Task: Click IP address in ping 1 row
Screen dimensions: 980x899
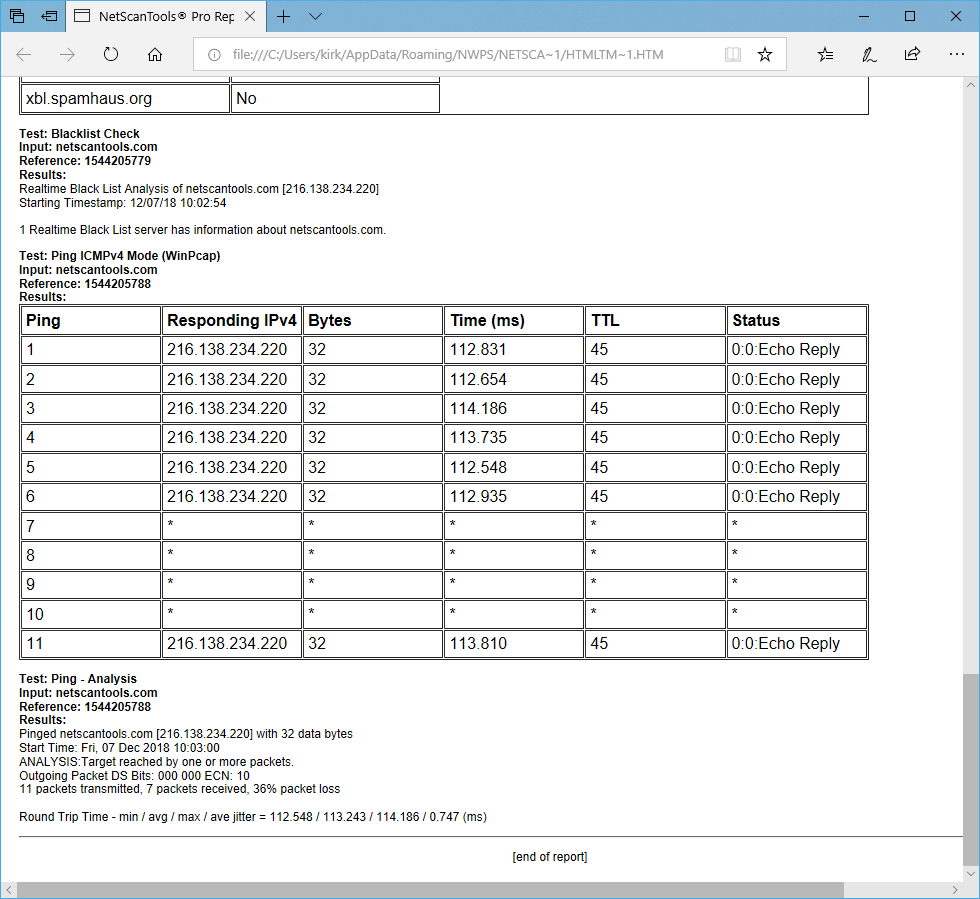Action: (x=227, y=349)
